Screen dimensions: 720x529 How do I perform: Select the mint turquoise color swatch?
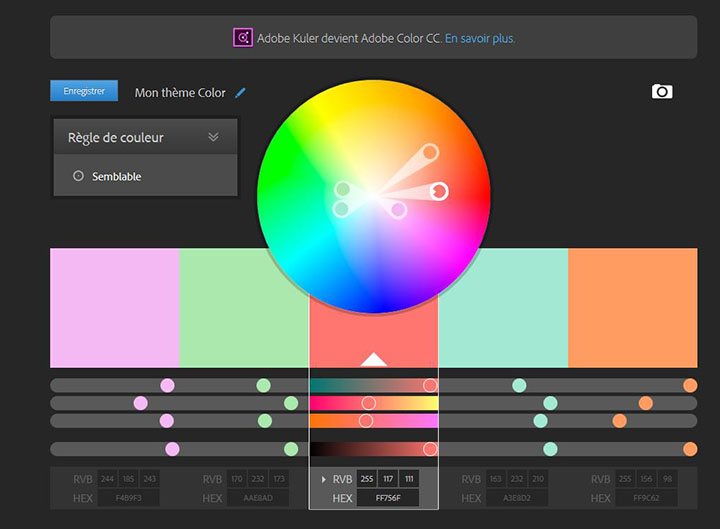(503, 308)
